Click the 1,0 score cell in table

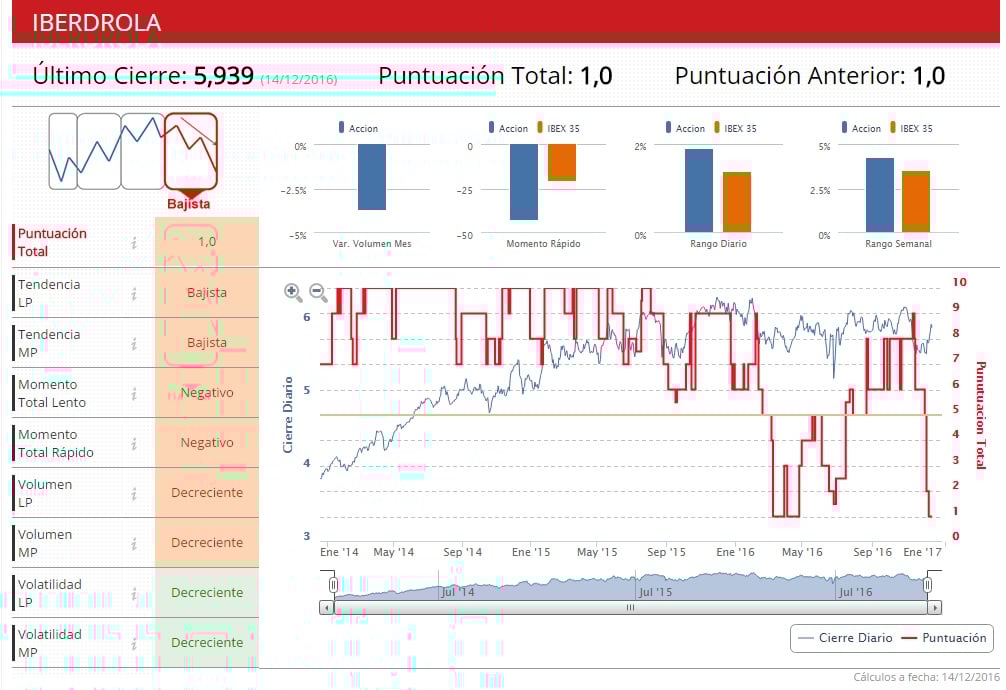coord(207,242)
